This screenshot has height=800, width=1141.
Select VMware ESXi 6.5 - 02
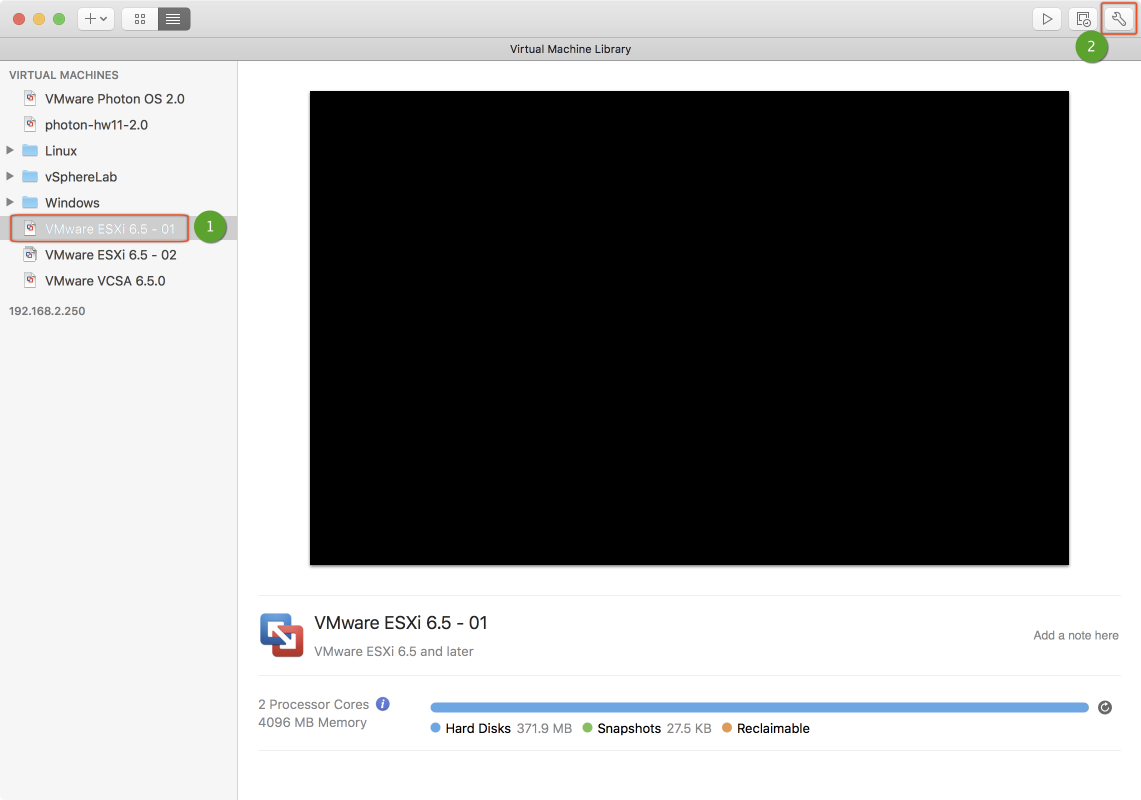110,255
